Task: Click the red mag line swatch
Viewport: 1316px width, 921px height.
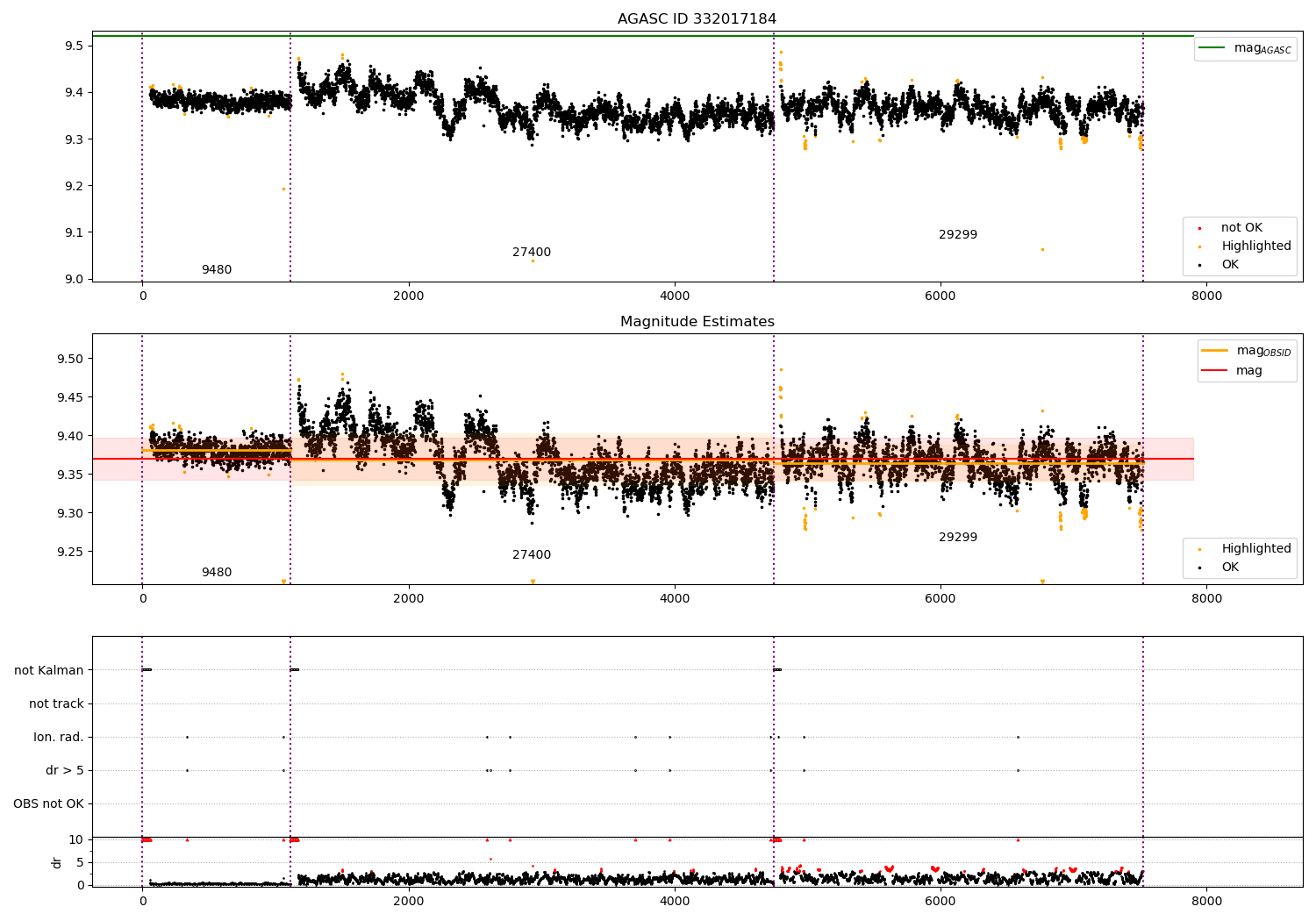Action: [x=1214, y=371]
